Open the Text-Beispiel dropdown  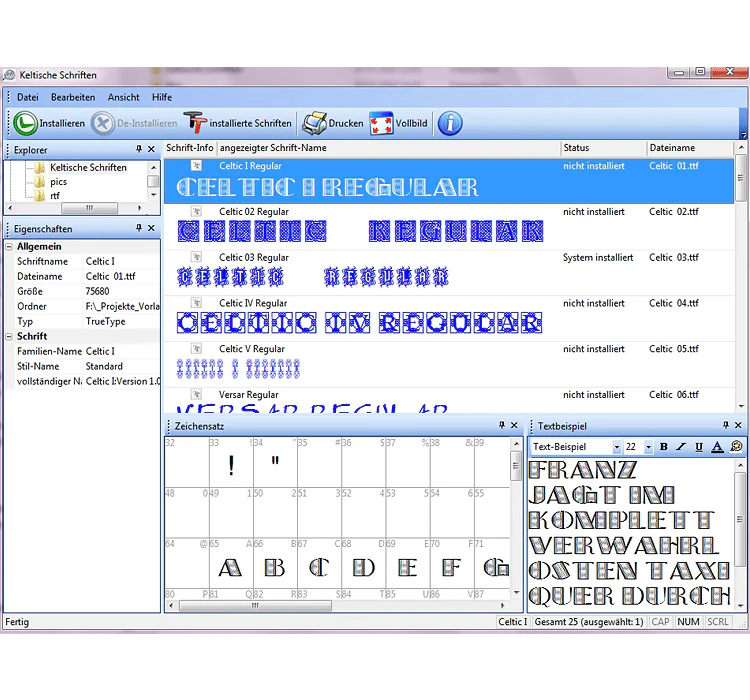pyautogui.click(x=617, y=447)
